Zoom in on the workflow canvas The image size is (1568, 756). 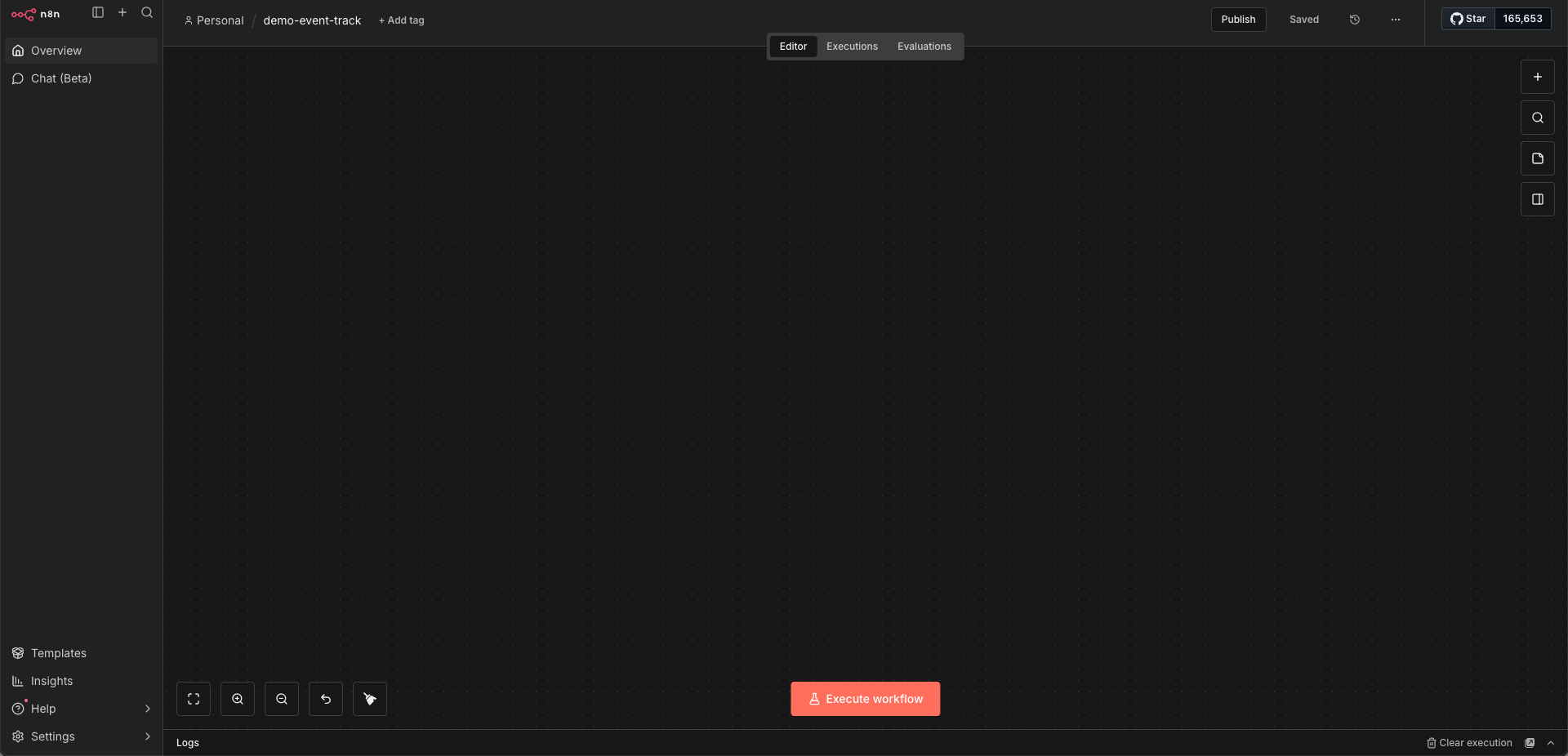coord(238,699)
